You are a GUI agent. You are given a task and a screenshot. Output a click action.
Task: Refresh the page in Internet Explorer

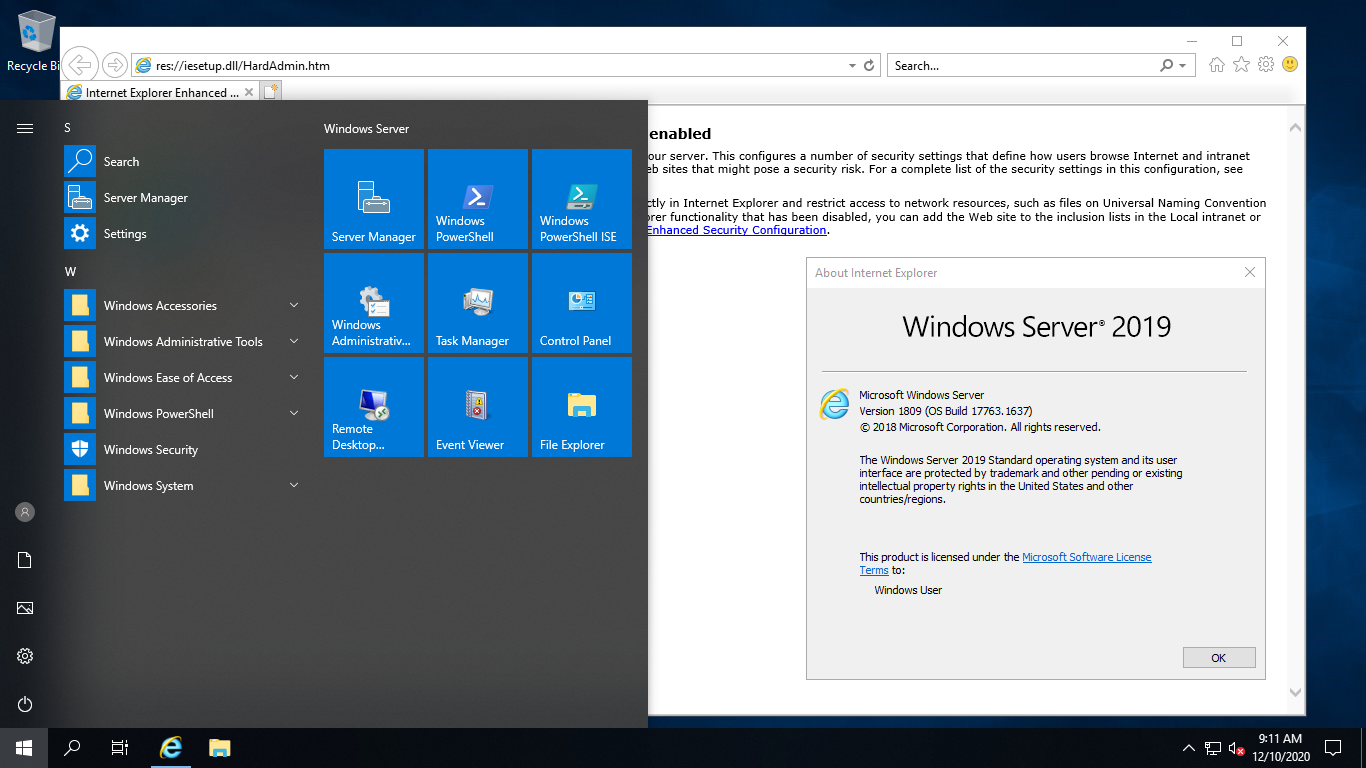pyautogui.click(x=869, y=66)
